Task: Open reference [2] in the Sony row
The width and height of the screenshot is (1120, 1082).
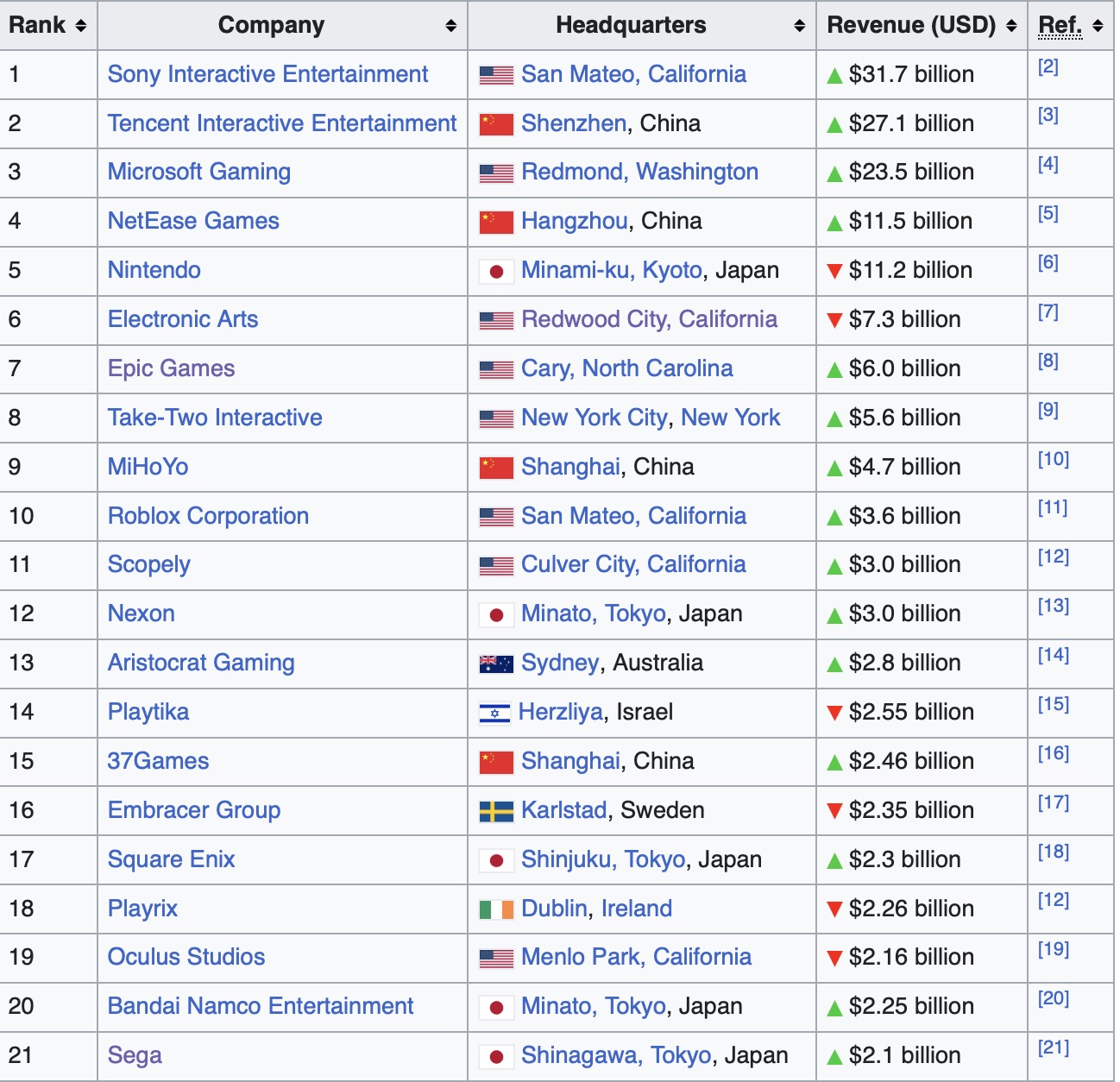Action: coord(1048,67)
